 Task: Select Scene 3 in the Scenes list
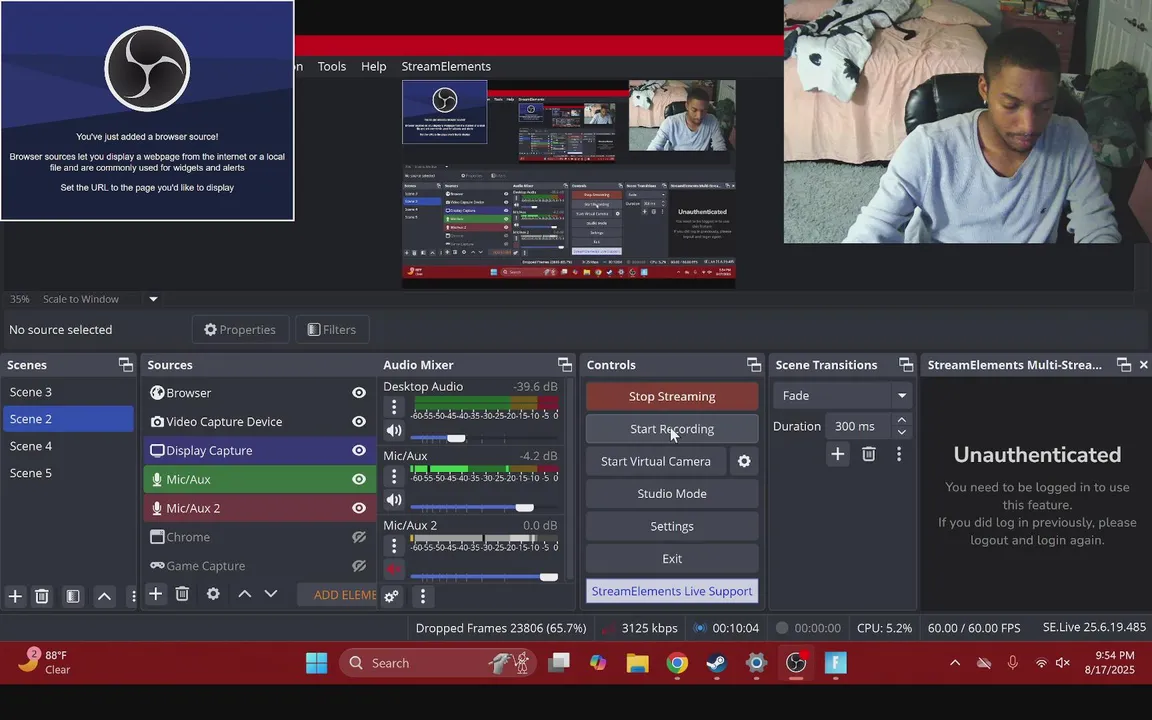(x=68, y=392)
